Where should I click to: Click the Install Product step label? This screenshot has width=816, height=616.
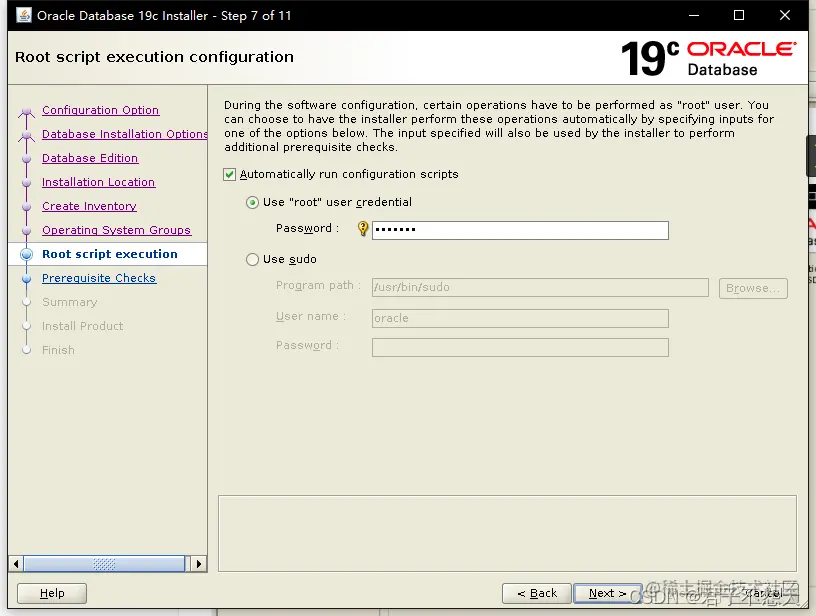[x=82, y=326]
